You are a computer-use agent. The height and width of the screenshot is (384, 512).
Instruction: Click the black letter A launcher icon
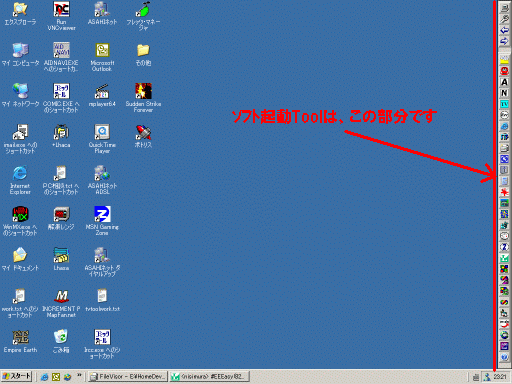click(504, 82)
